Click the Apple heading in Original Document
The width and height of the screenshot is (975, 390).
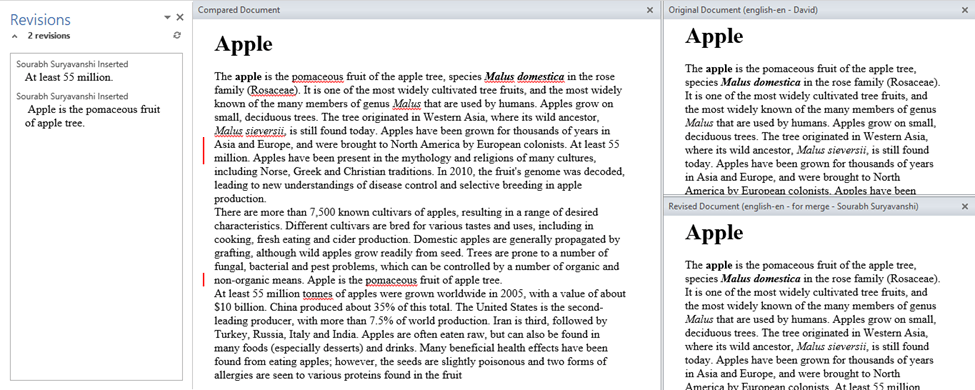click(714, 36)
